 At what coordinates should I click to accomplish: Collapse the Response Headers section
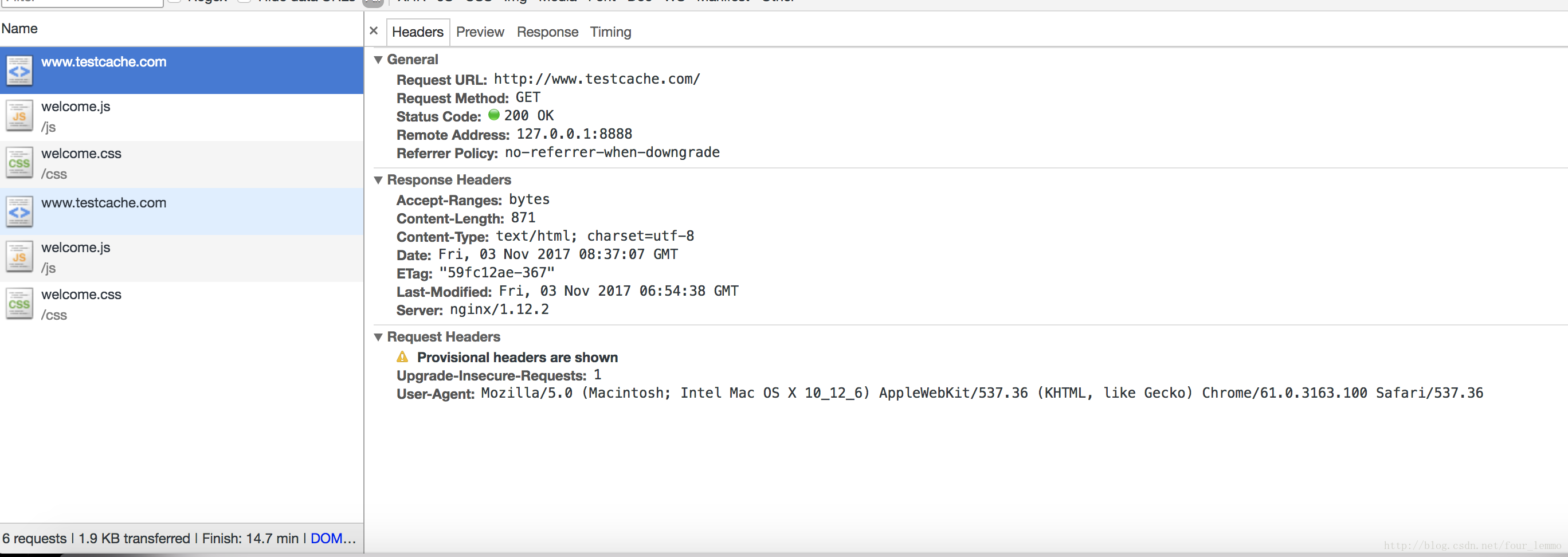pyautogui.click(x=378, y=180)
